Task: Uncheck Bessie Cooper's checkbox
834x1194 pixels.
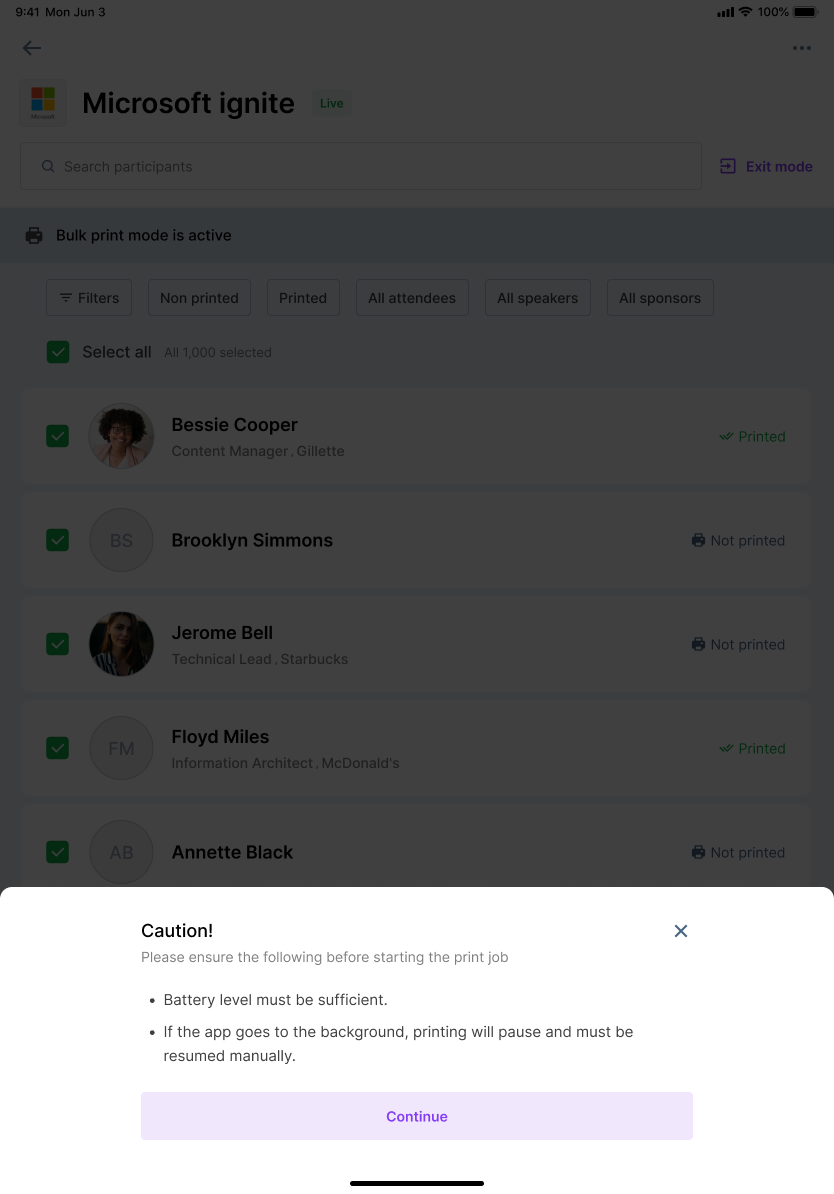Action: point(58,436)
